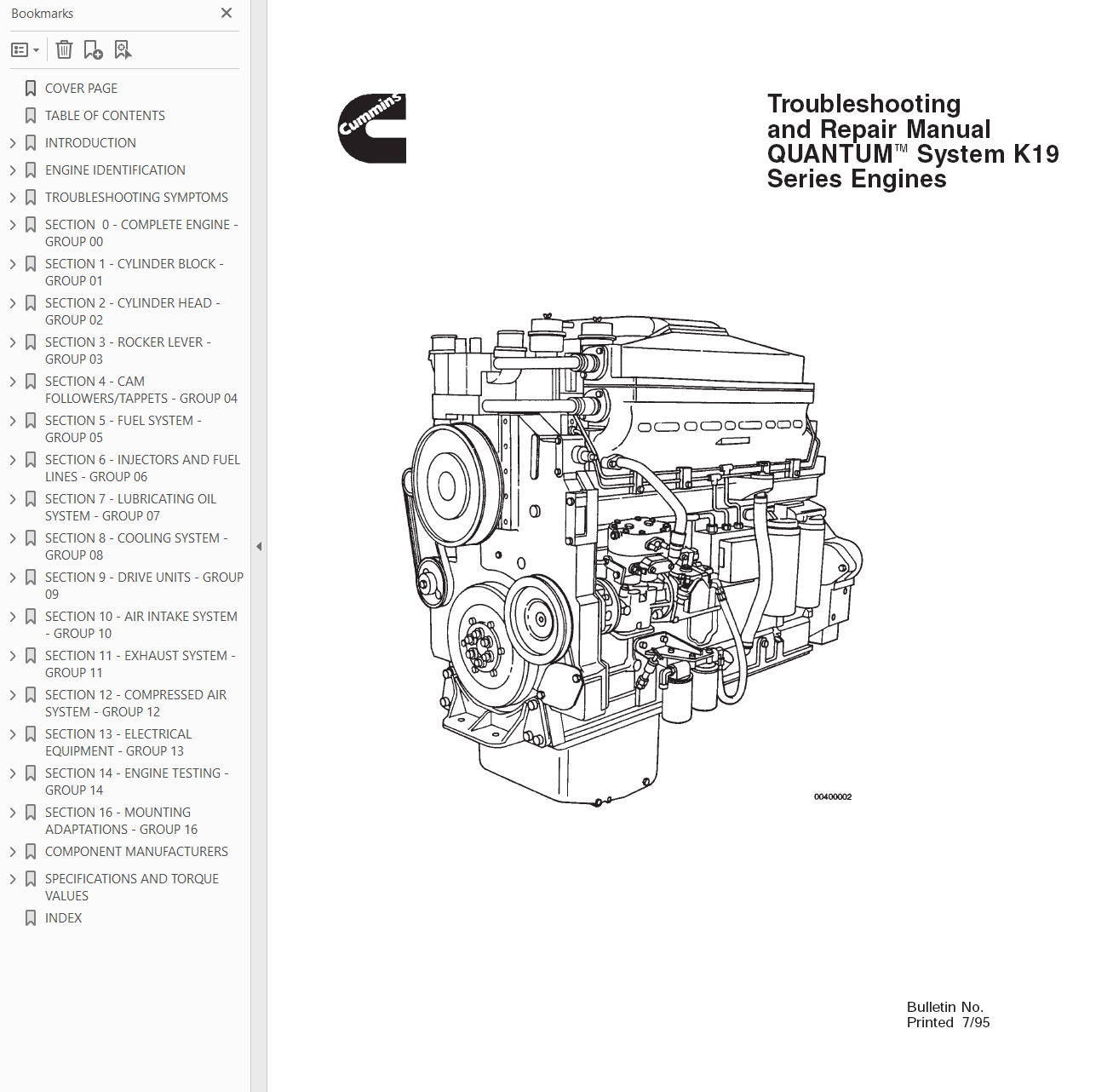The width and height of the screenshot is (1113, 1092).
Task: Go to SECTION 8 - COOLING SYSTEM
Action: point(136,547)
